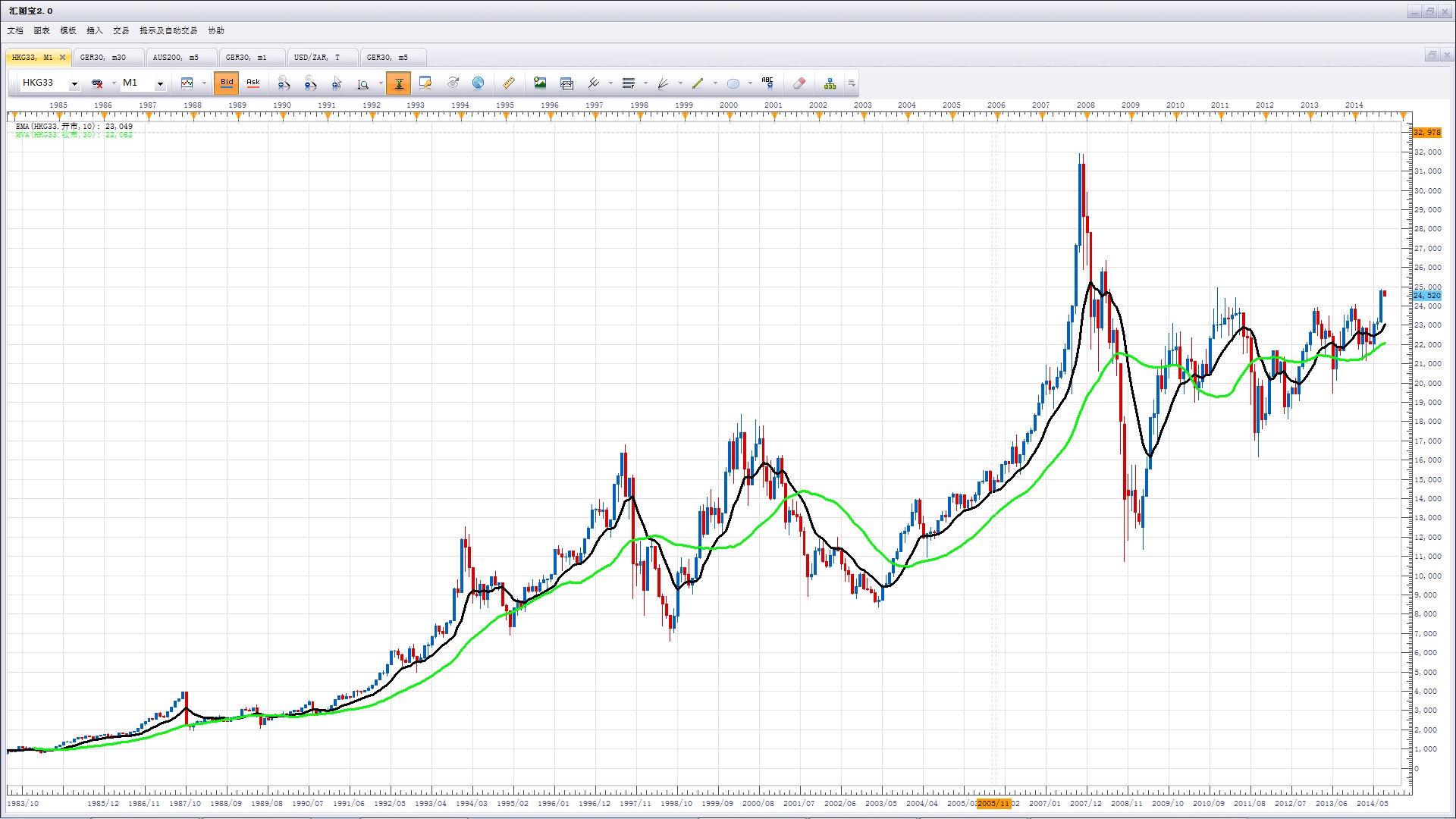
Task: Toggle the highlighted vertical auto-scale button
Action: 398,83
